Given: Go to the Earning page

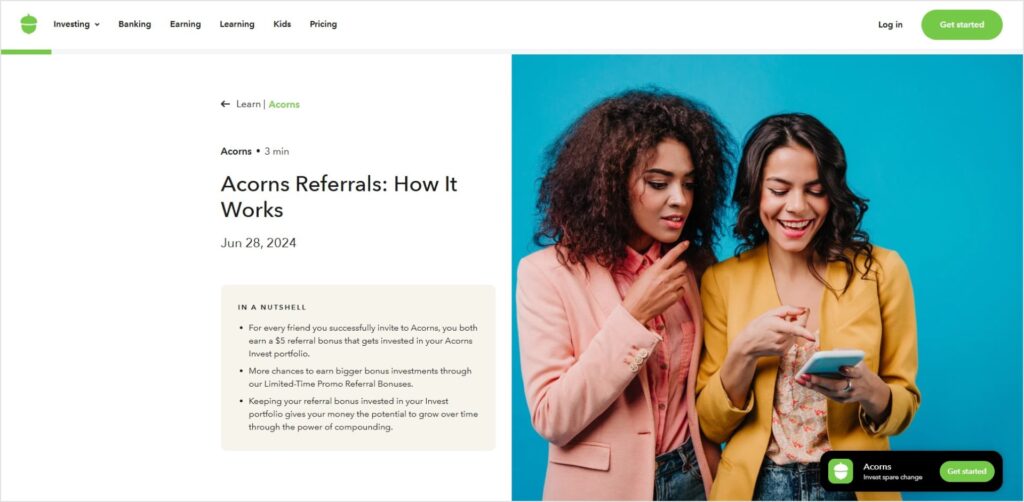Looking at the screenshot, I should click(x=185, y=24).
